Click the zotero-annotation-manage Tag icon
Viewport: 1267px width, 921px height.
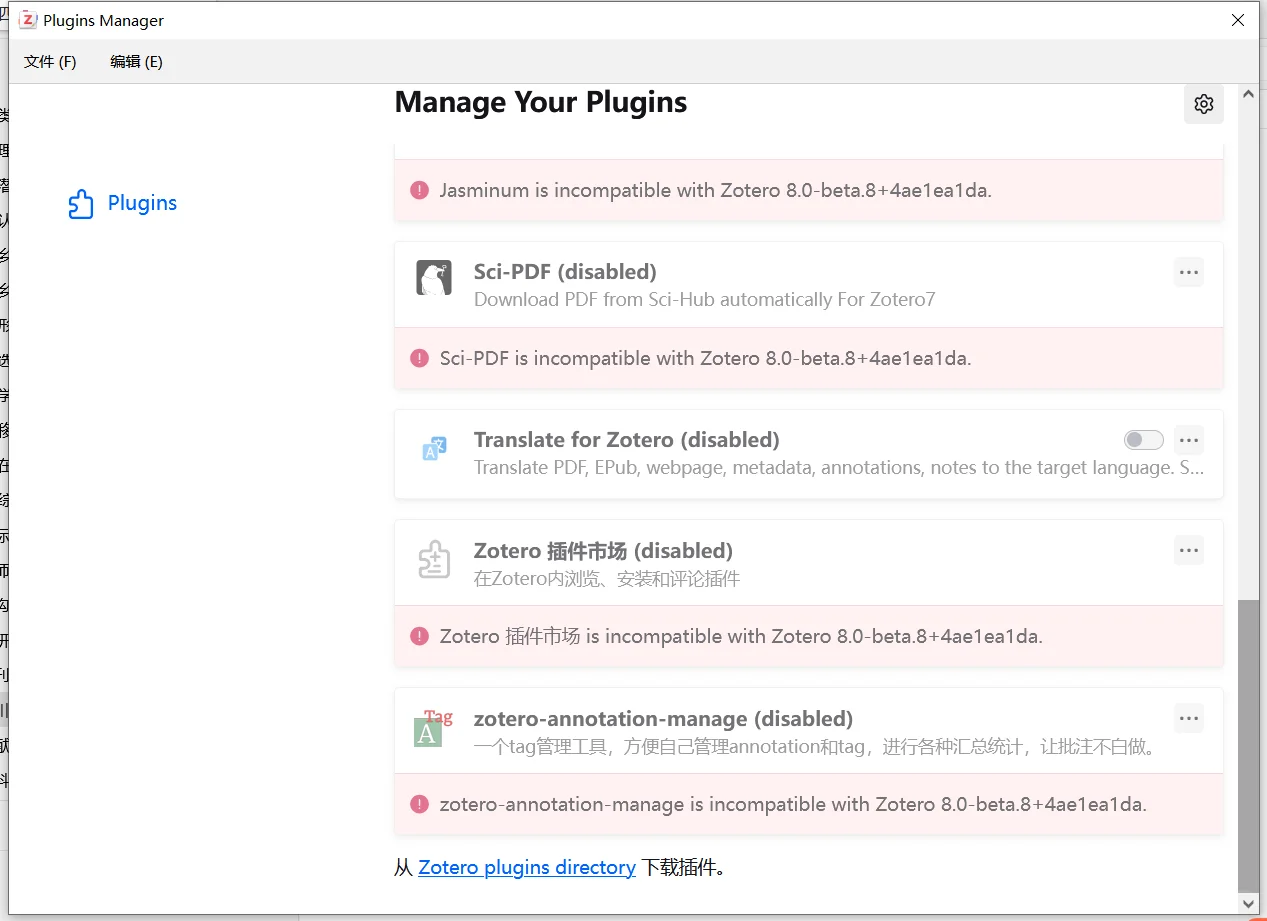(x=432, y=728)
